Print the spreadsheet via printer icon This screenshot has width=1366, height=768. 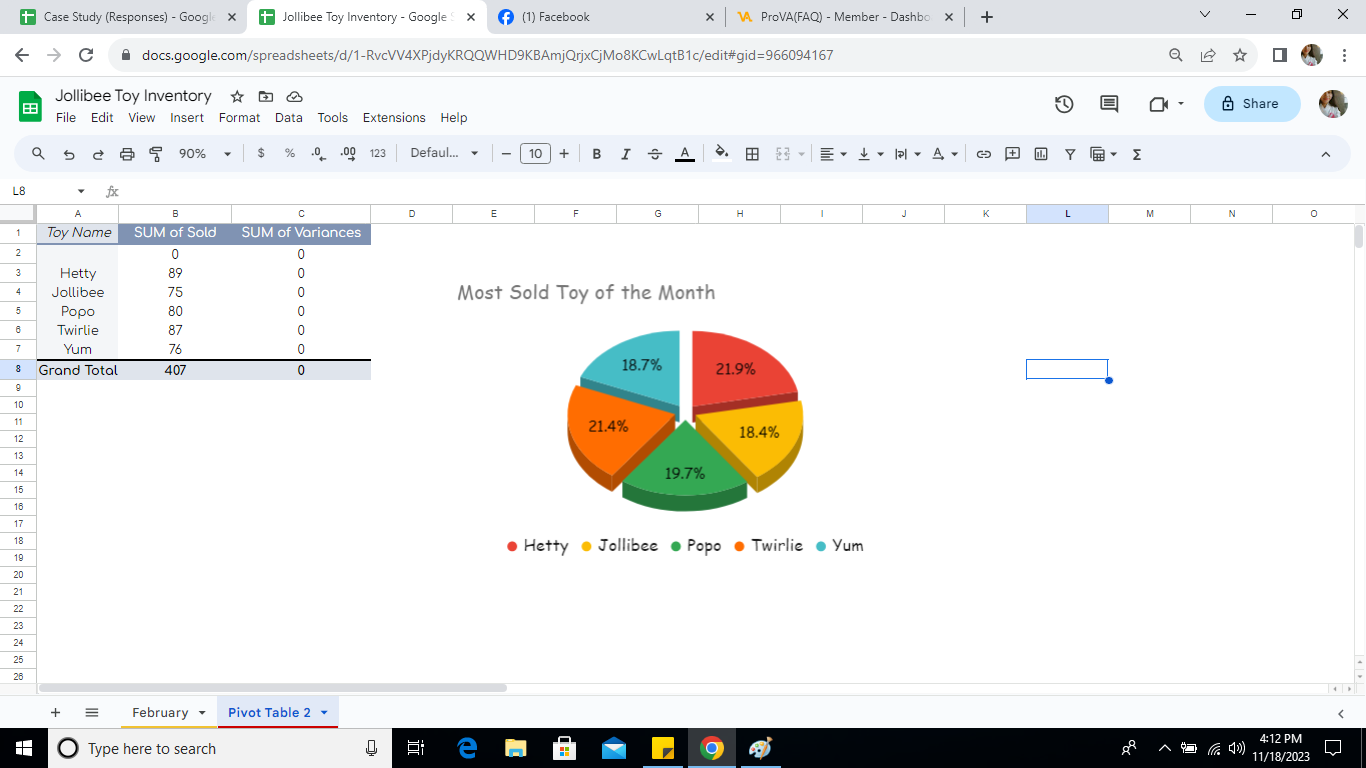click(x=127, y=154)
